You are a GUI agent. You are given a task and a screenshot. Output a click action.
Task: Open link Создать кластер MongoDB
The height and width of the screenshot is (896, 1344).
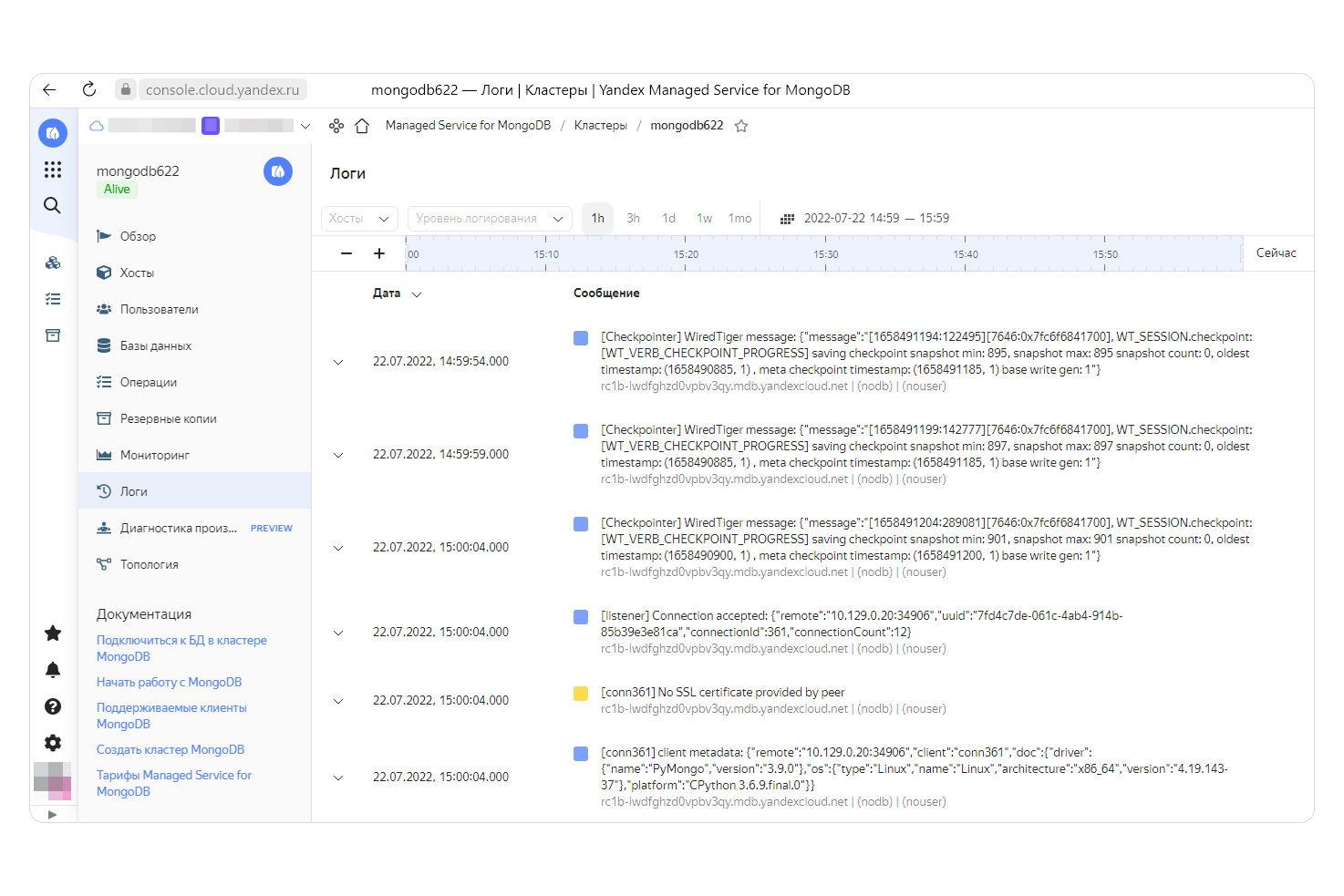pos(171,749)
